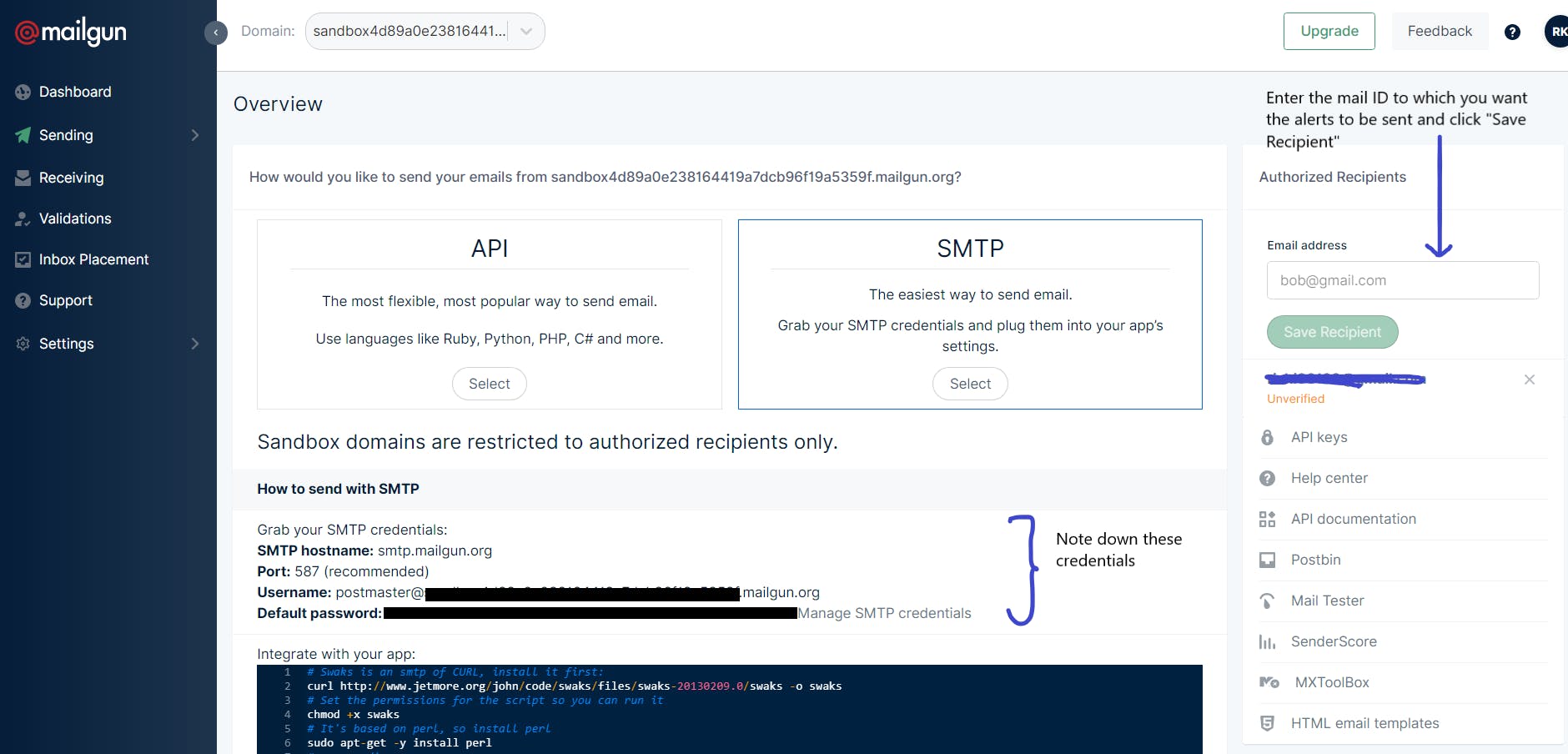Click the curl jetmore.org swaks code line

pyautogui.click(x=574, y=686)
